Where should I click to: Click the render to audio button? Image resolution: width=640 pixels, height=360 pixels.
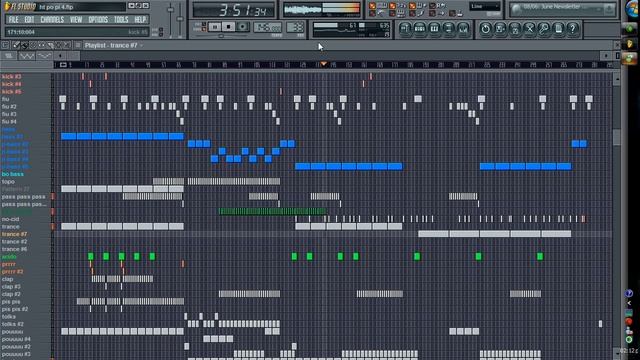[515, 29]
